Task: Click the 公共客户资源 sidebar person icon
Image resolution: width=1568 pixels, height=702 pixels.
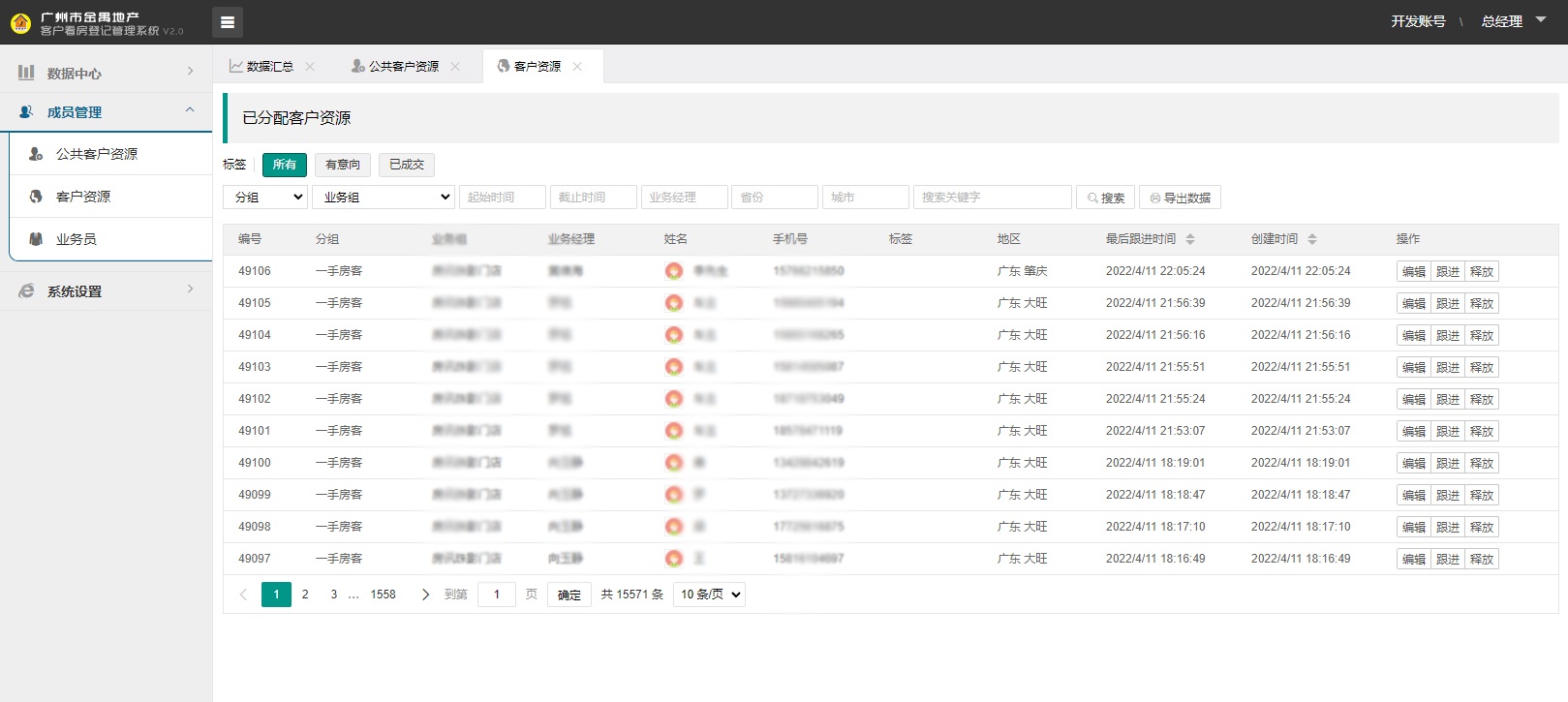Action: (36, 154)
